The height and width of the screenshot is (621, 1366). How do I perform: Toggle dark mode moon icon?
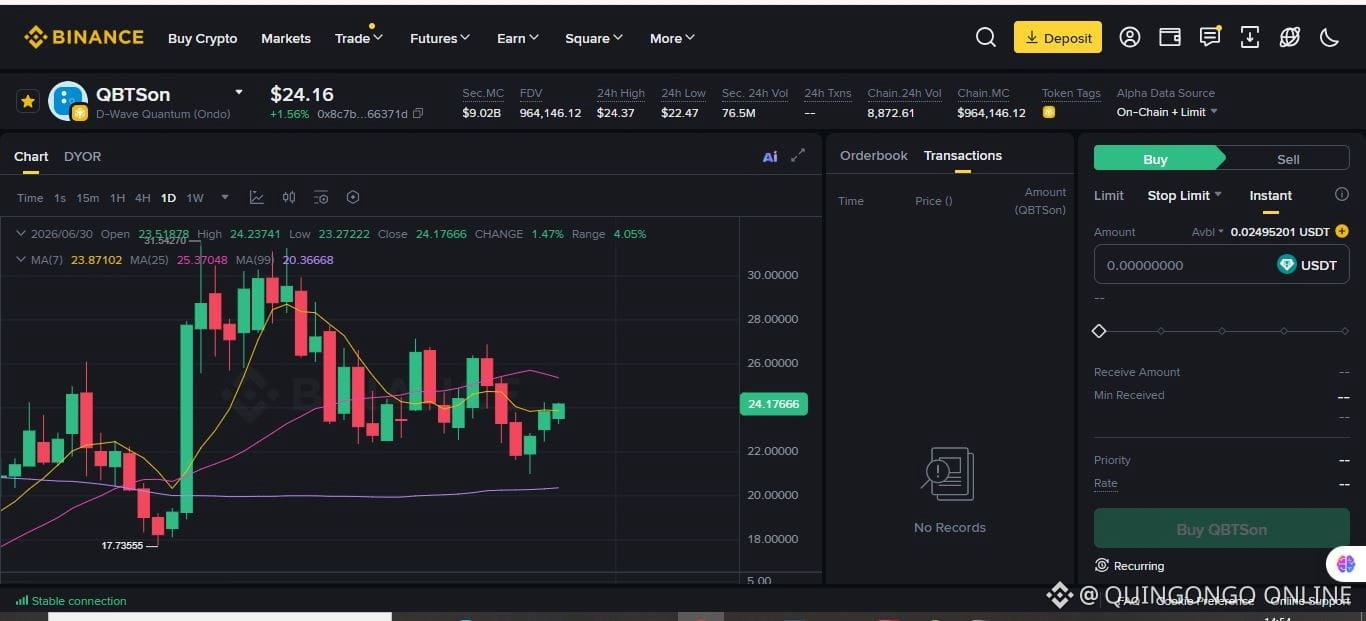(1330, 38)
